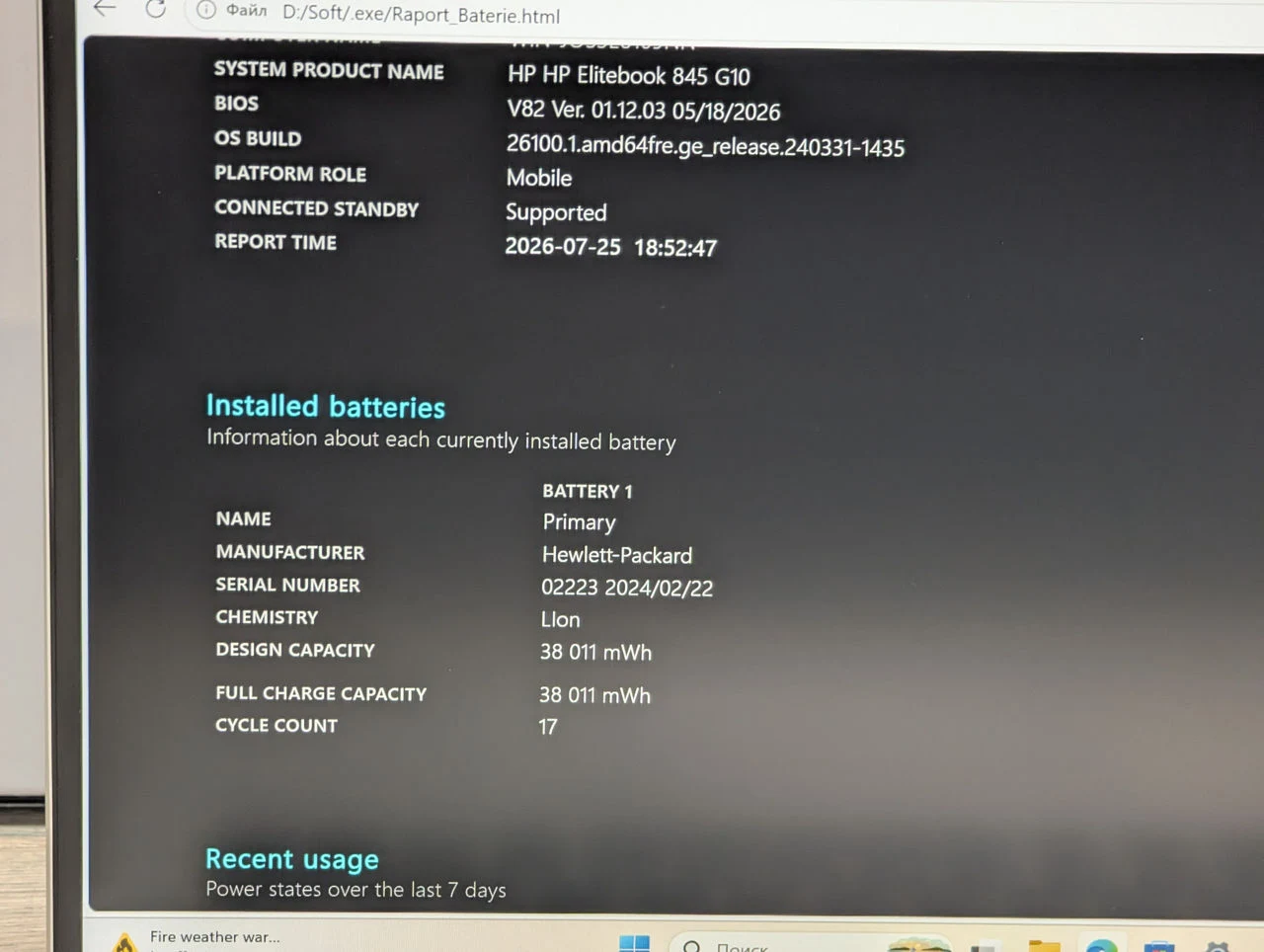Click the "BIOS" label
The image size is (1264, 952).
[236, 104]
